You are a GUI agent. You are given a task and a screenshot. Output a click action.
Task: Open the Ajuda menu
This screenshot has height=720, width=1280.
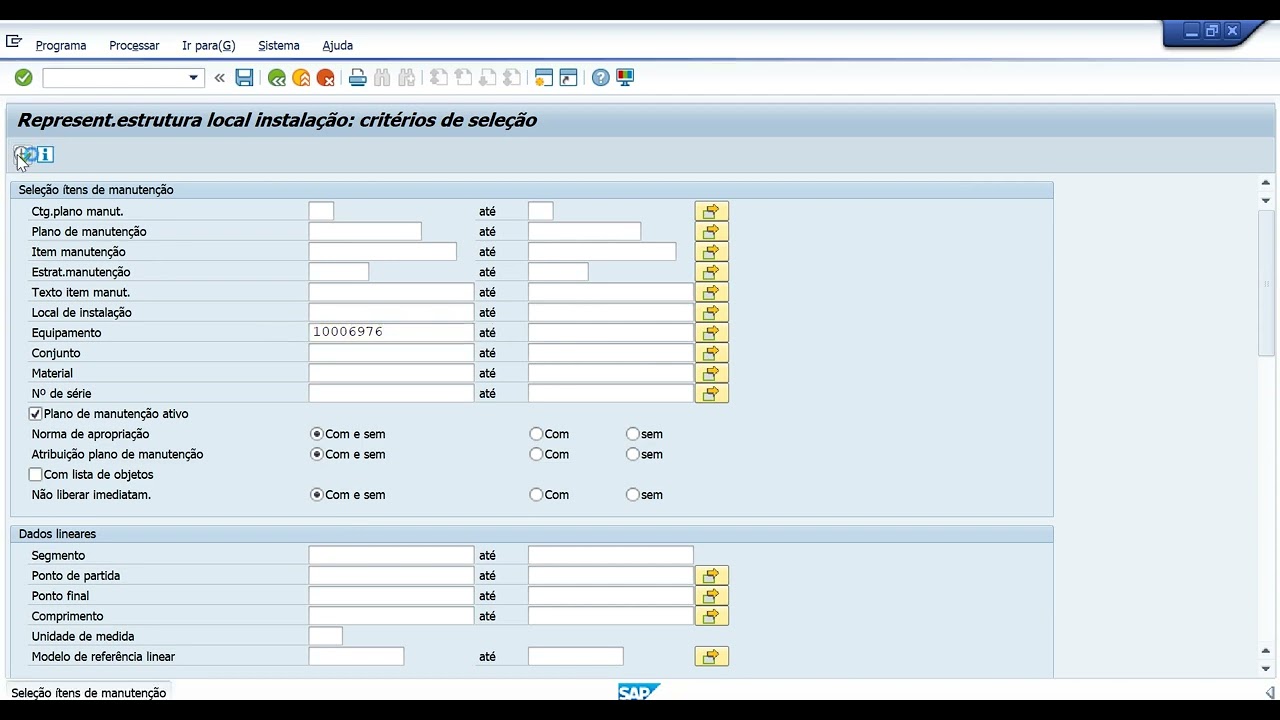[337, 45]
